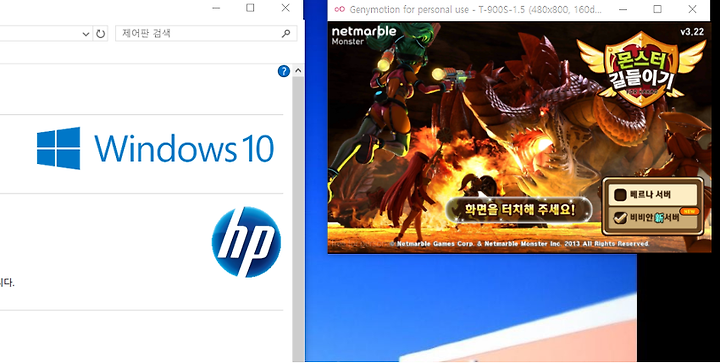Tap the 화면을 터치해 주세요! button
Screen dimensions: 720x363
[x=519, y=210]
